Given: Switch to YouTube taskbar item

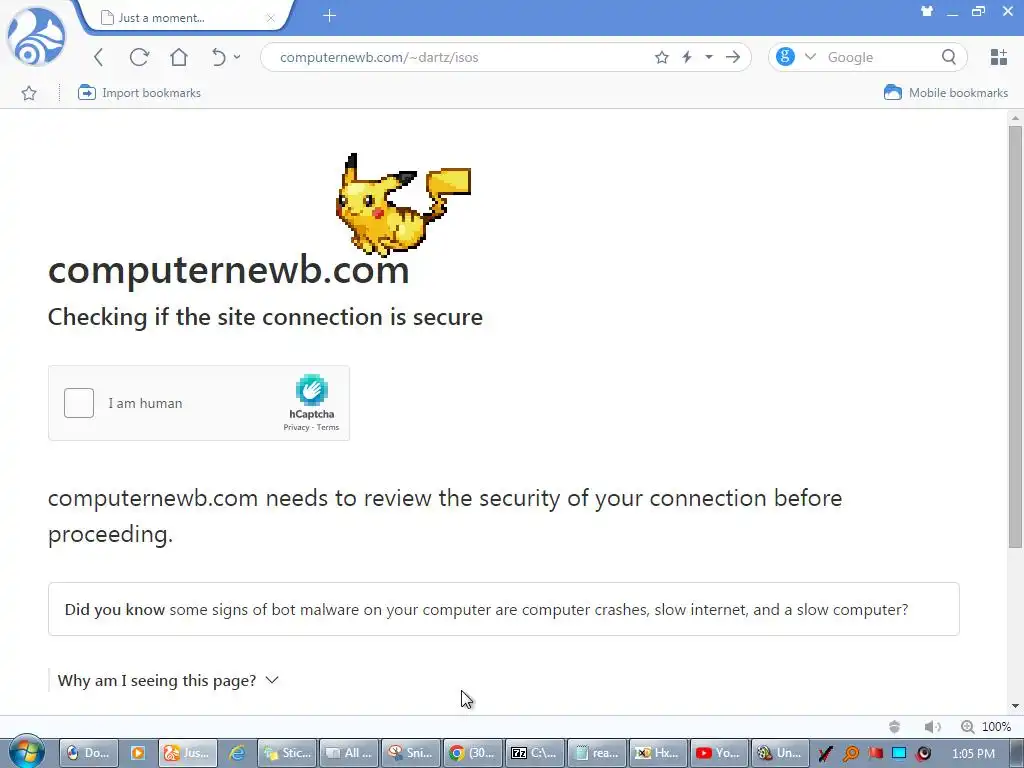Looking at the screenshot, I should (718, 753).
